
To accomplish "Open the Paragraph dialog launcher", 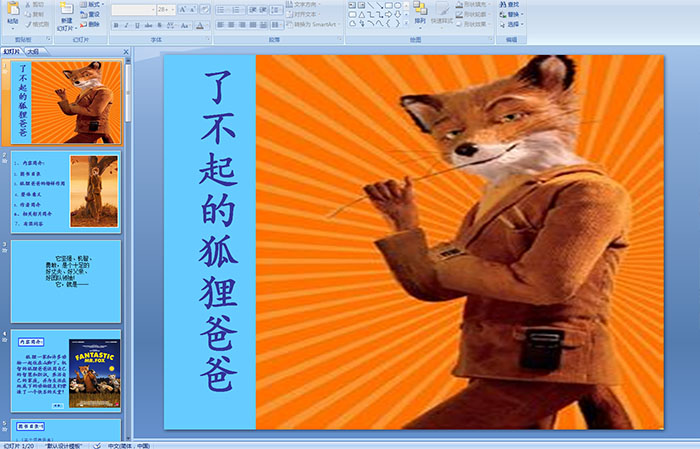I will click(x=340, y=40).
